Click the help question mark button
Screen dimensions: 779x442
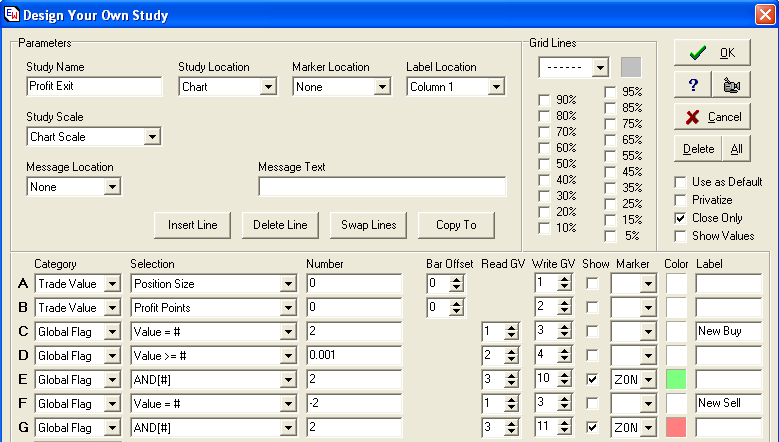692,85
